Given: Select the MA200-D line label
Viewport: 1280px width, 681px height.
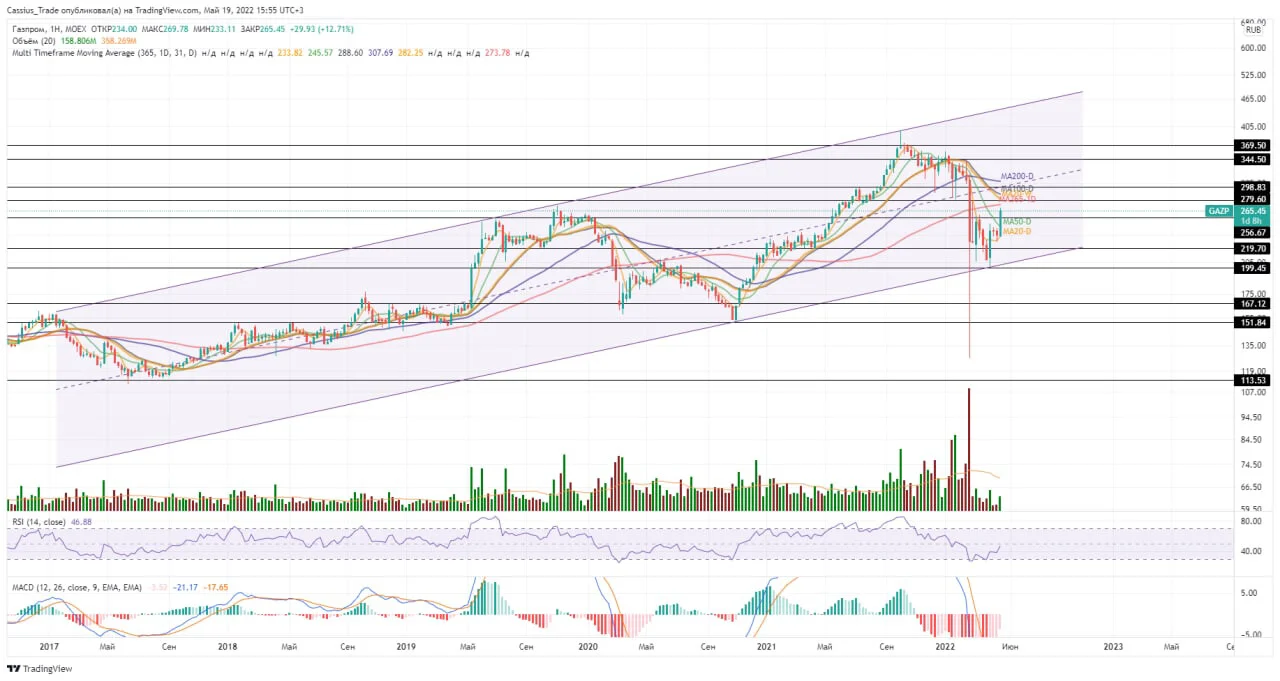Looking at the screenshot, I should [1017, 176].
